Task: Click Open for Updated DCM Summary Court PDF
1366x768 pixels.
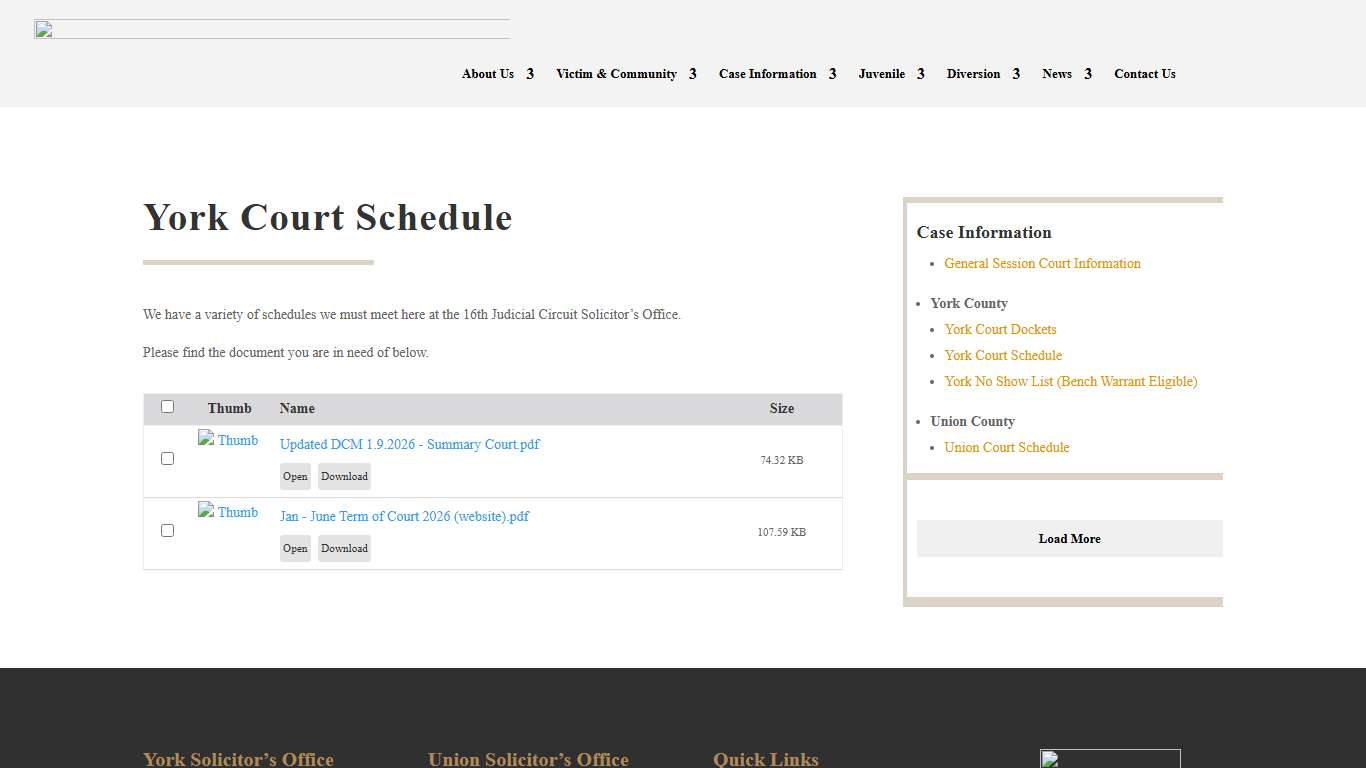Action: click(295, 476)
